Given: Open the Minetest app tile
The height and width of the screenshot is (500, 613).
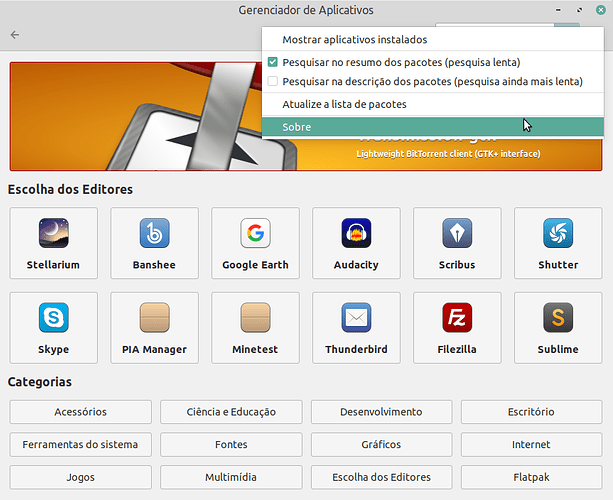Looking at the screenshot, I should tap(255, 328).
